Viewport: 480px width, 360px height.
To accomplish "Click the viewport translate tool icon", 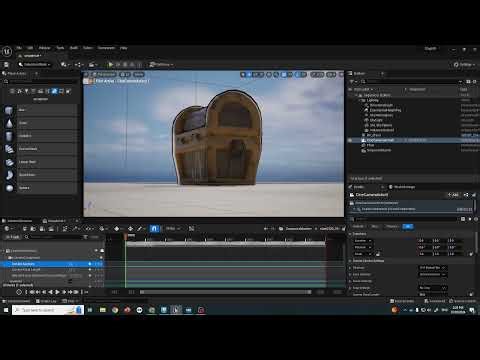I will tap(249, 74).
